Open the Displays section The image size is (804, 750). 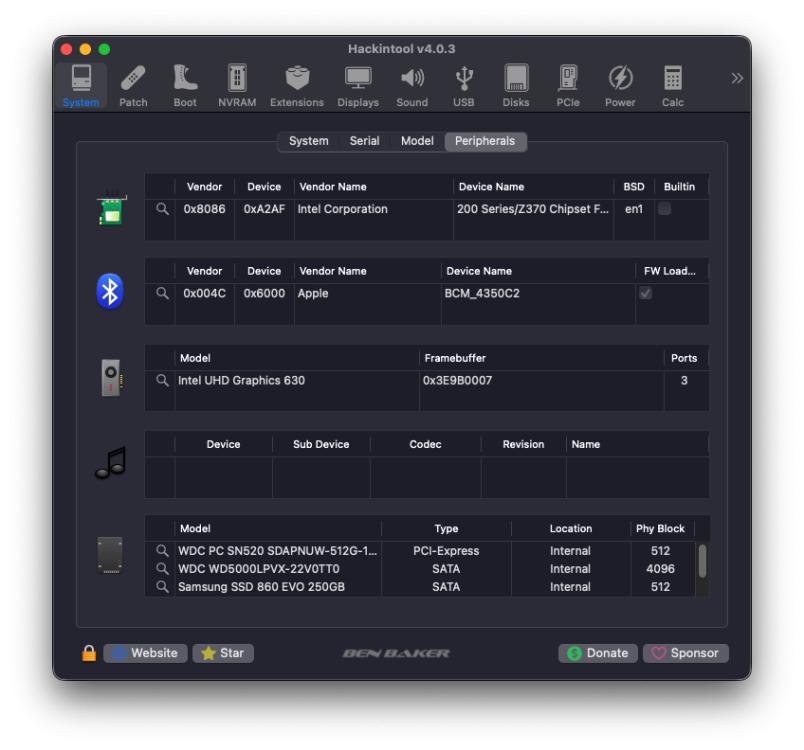click(358, 86)
